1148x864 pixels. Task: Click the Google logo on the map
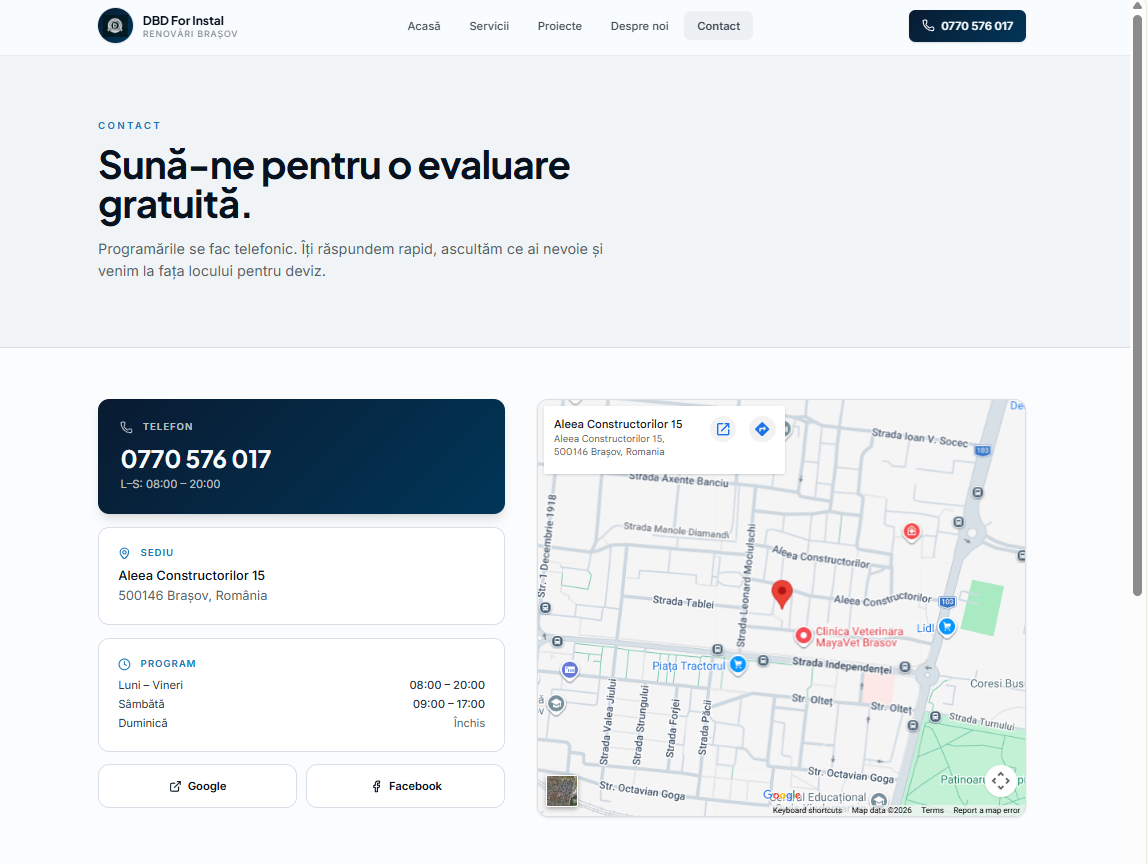tap(783, 795)
